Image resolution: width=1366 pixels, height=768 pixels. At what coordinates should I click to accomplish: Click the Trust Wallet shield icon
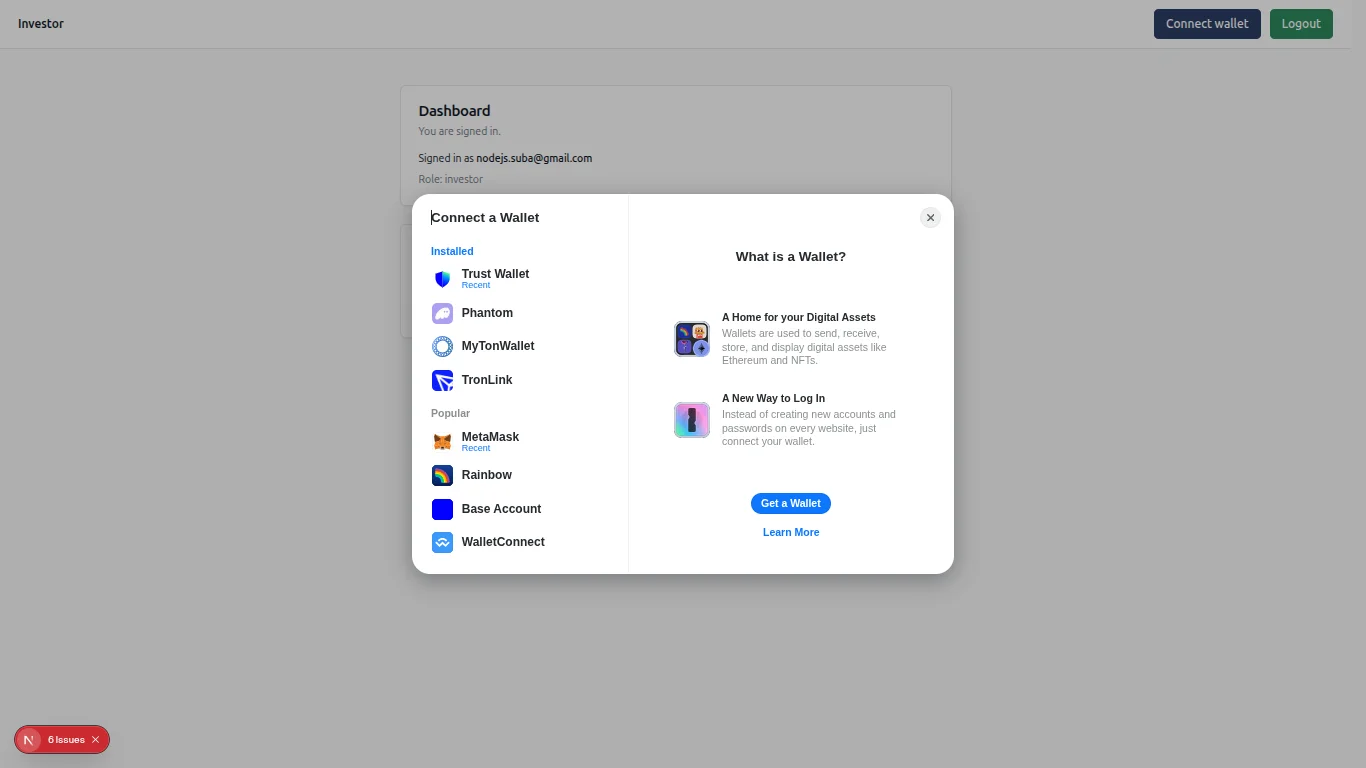point(442,279)
